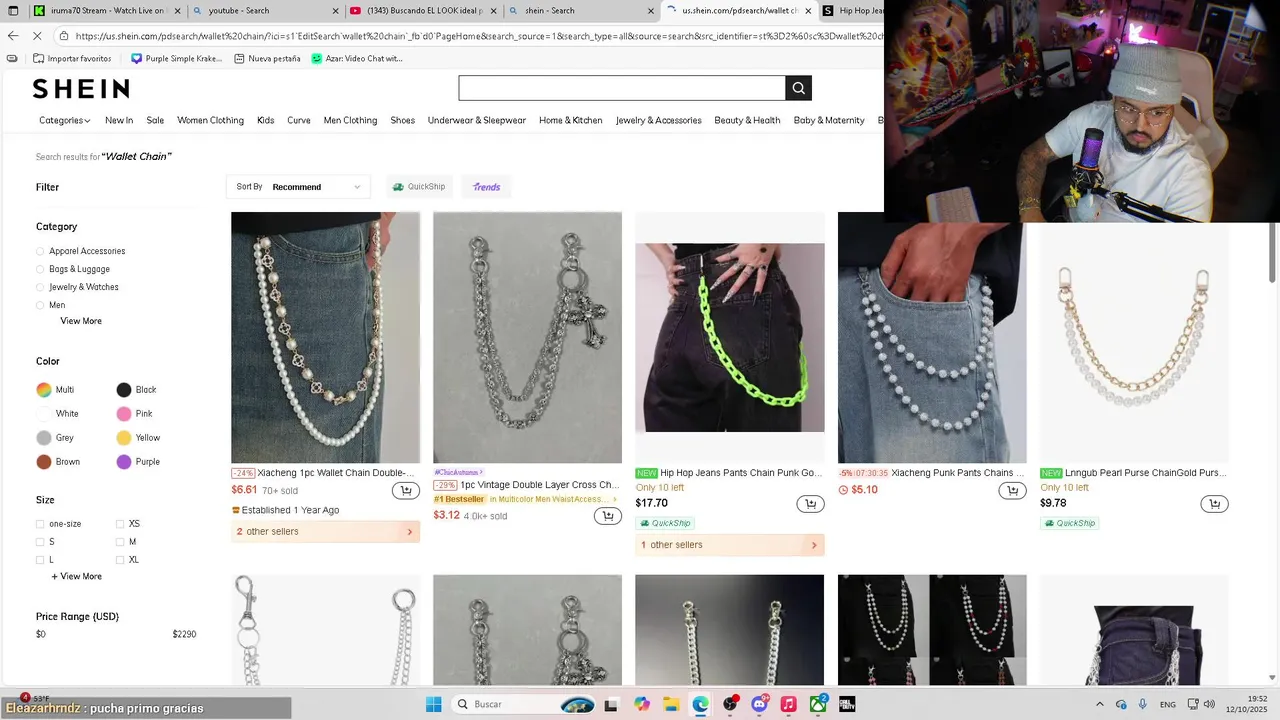Expand 2 other sellers row
Image resolution: width=1280 pixels, height=720 pixels.
coord(325,532)
